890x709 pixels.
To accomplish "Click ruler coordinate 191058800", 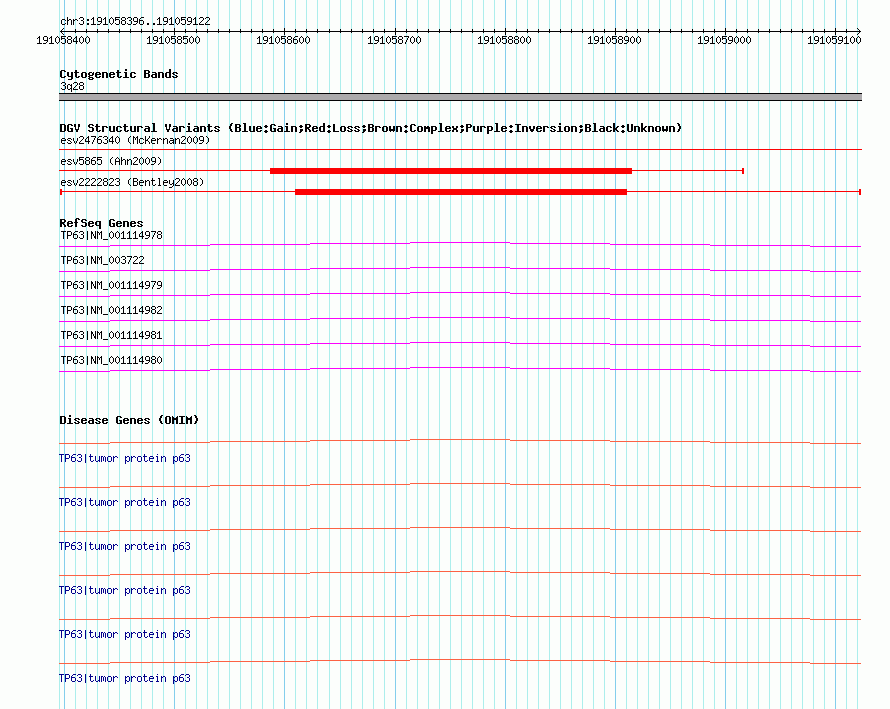I will [504, 40].
